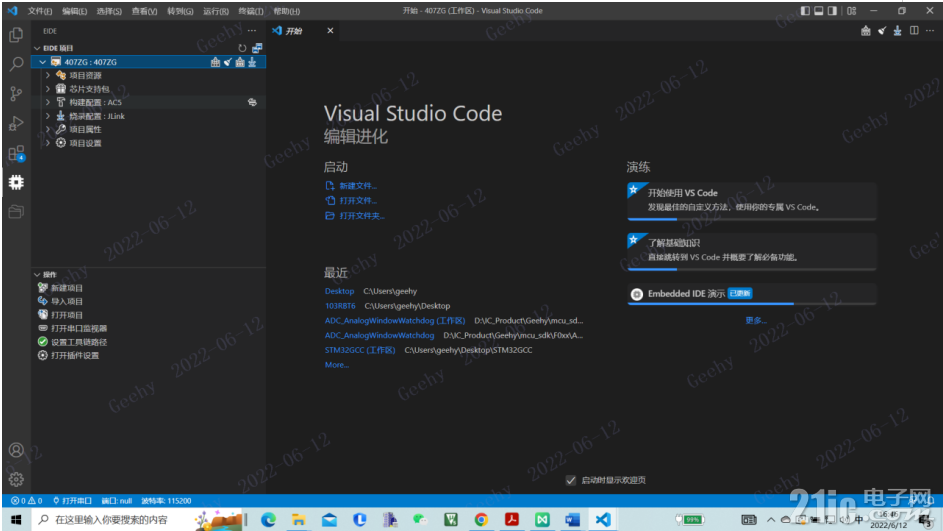This screenshot has width=943, height=531.
Task: Click the 打开文件夹... link
Action: [362, 215]
